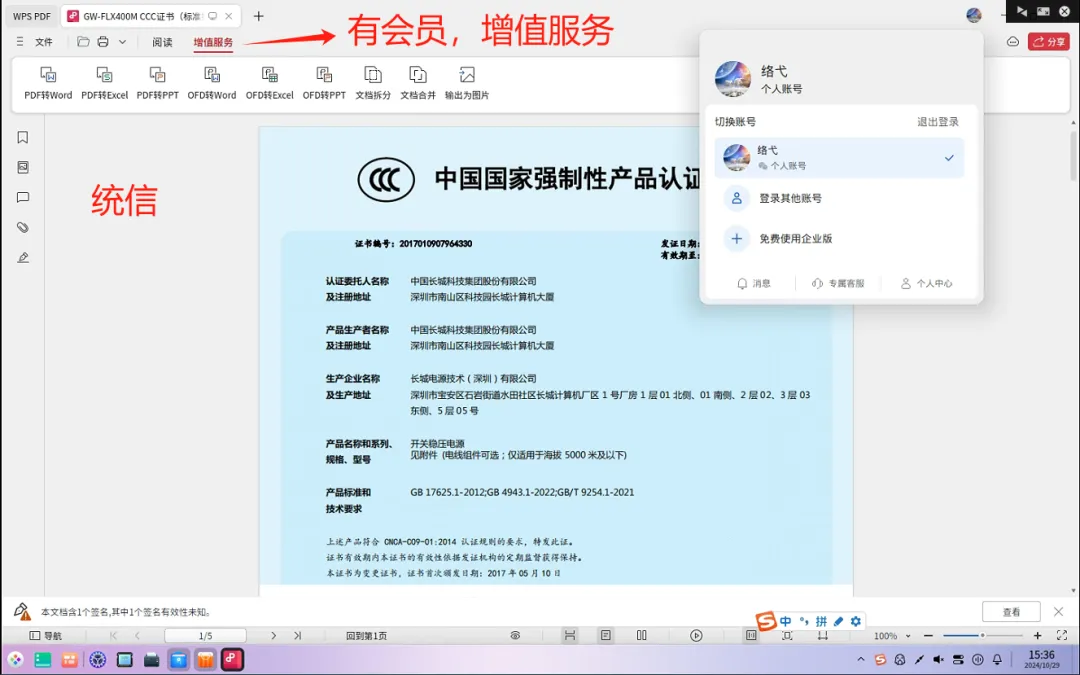The width and height of the screenshot is (1080, 675).
Task: Adjust the zoom slider handle
Action: click(982, 636)
